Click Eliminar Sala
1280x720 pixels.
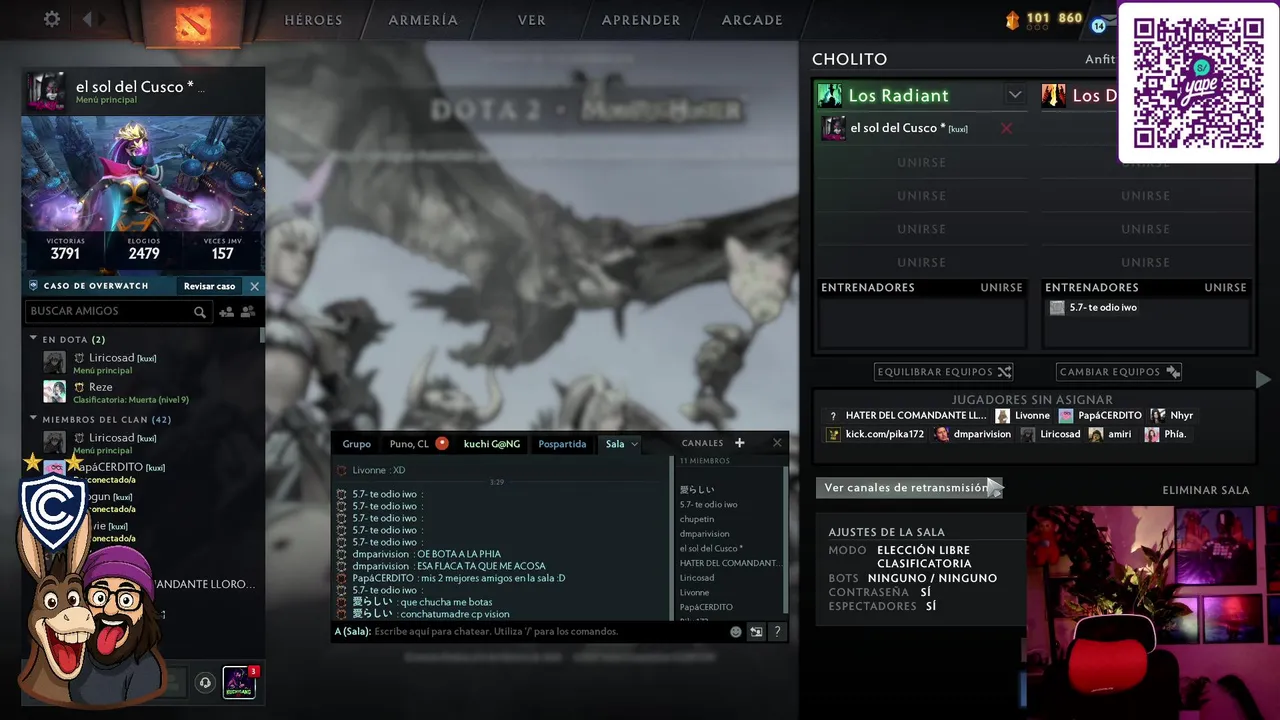tap(1206, 490)
